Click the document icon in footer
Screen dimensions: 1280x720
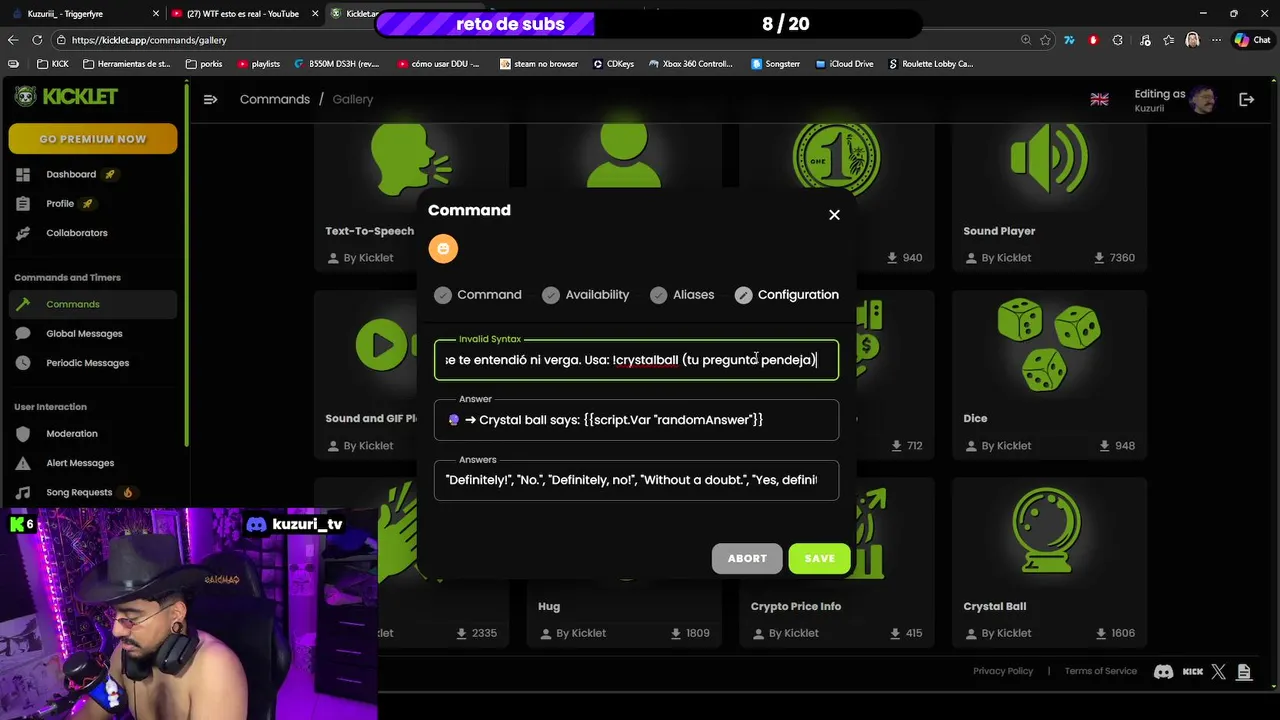[x=1244, y=672]
